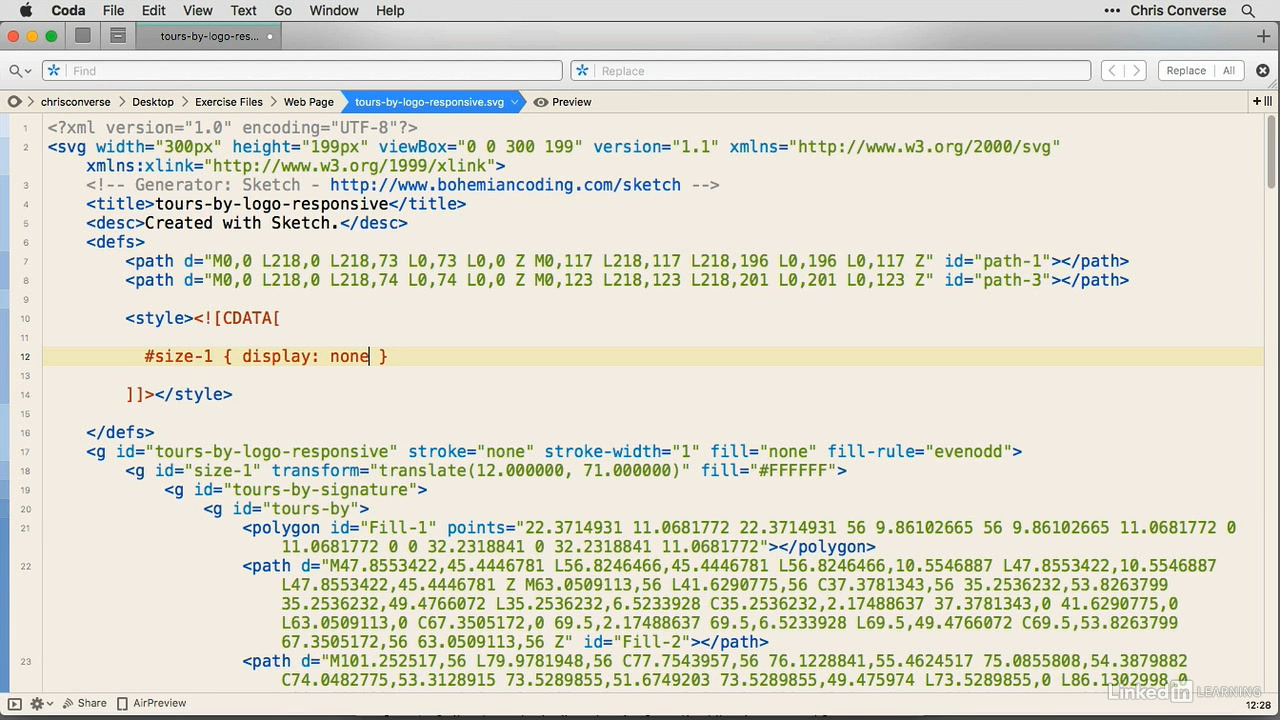Click the Share wireless icon in the bottom bar
The width and height of the screenshot is (1280, 720).
click(x=70, y=703)
